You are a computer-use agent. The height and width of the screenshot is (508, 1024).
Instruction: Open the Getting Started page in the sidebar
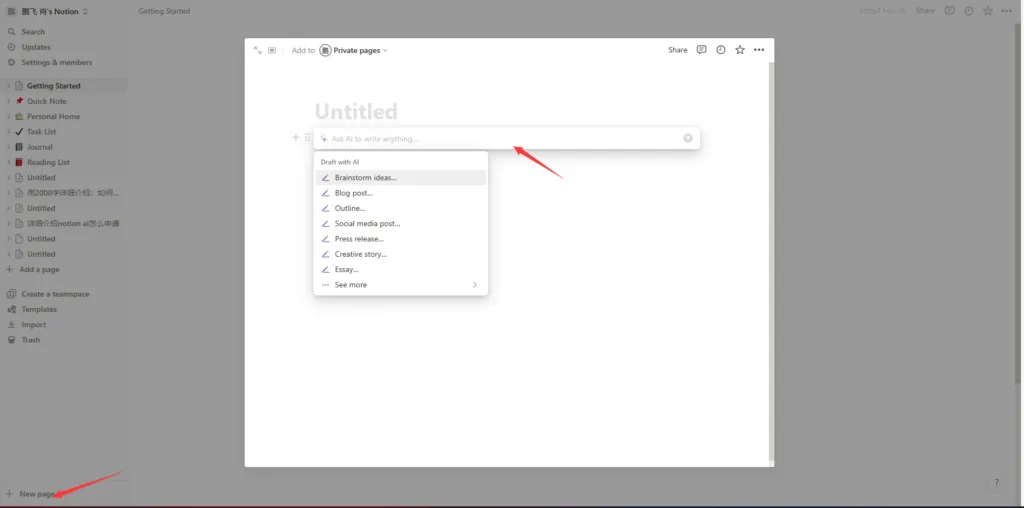click(54, 86)
